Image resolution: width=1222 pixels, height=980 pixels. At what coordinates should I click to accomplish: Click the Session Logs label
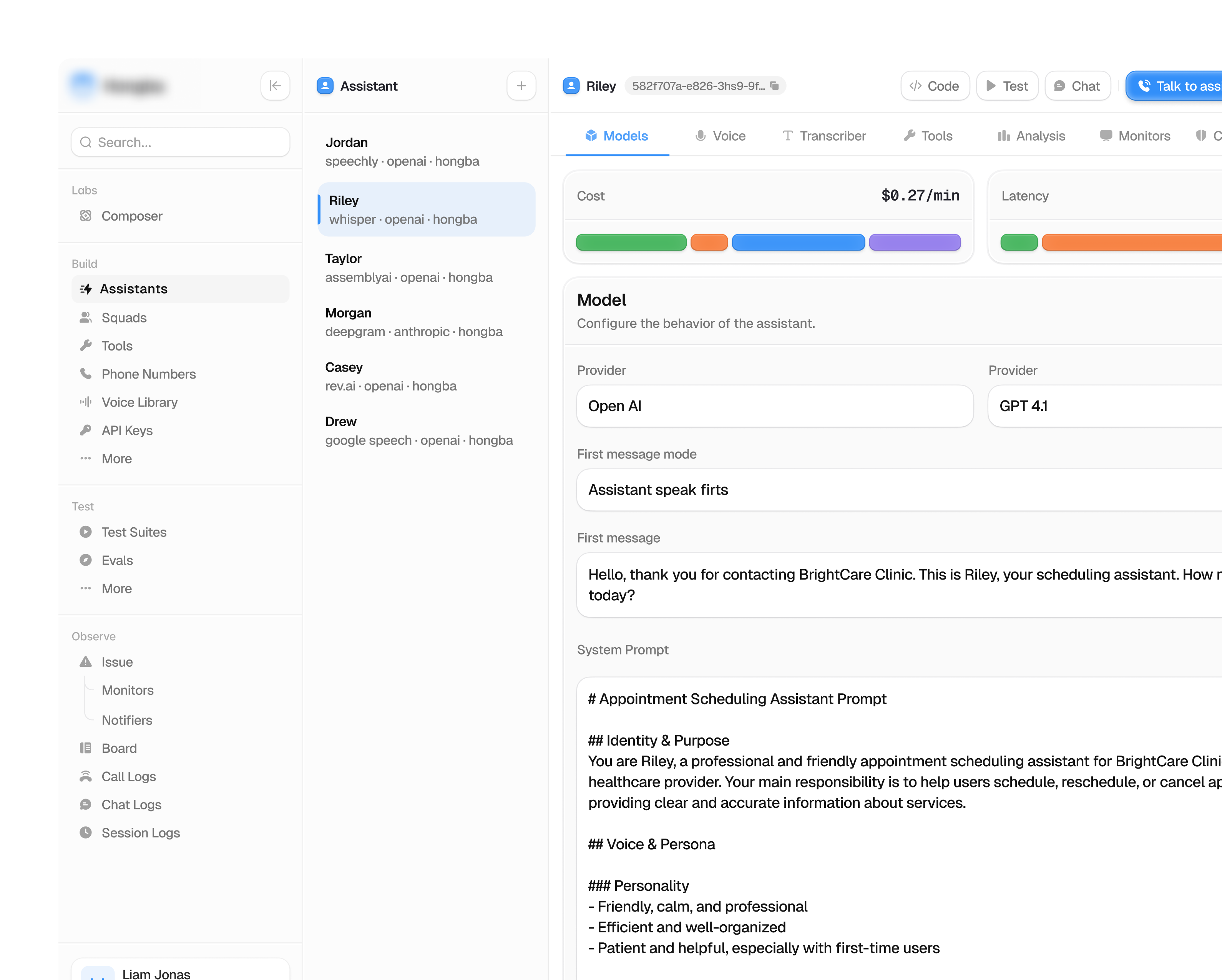tap(141, 833)
